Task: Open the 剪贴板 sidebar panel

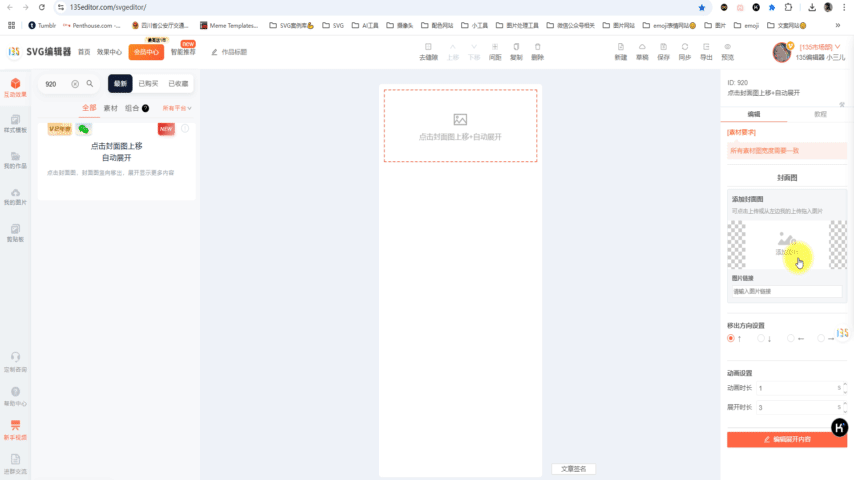Action: (15, 233)
